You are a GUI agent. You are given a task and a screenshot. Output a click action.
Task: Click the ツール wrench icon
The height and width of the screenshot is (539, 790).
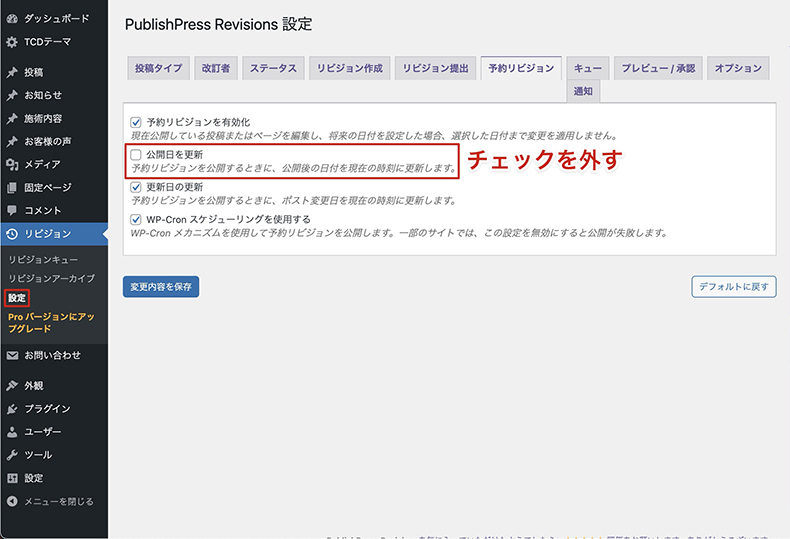(12, 455)
